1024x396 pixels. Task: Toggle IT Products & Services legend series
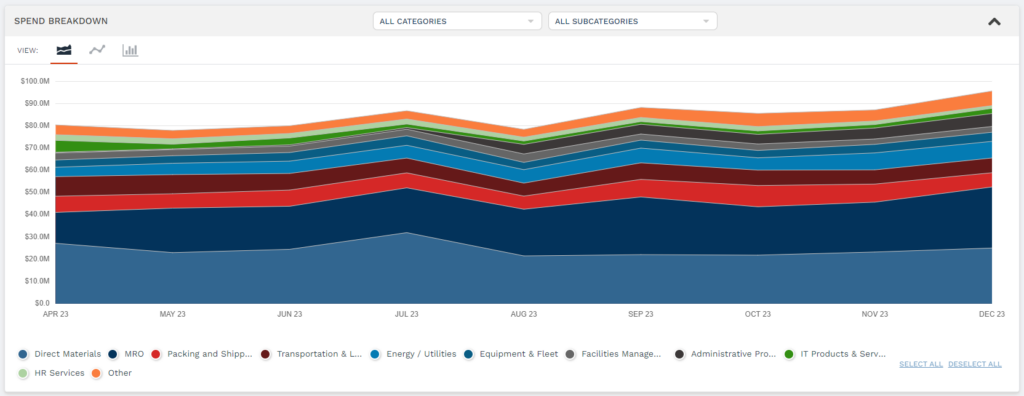pos(835,354)
